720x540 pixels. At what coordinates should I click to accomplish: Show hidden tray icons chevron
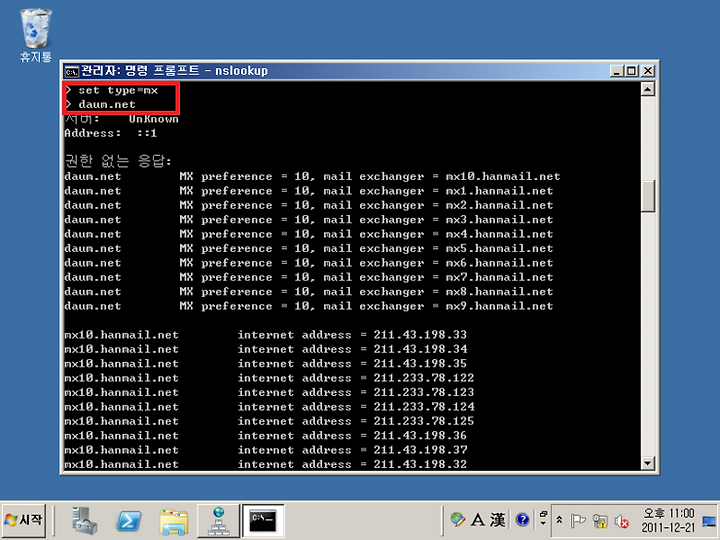pyautogui.click(x=559, y=520)
